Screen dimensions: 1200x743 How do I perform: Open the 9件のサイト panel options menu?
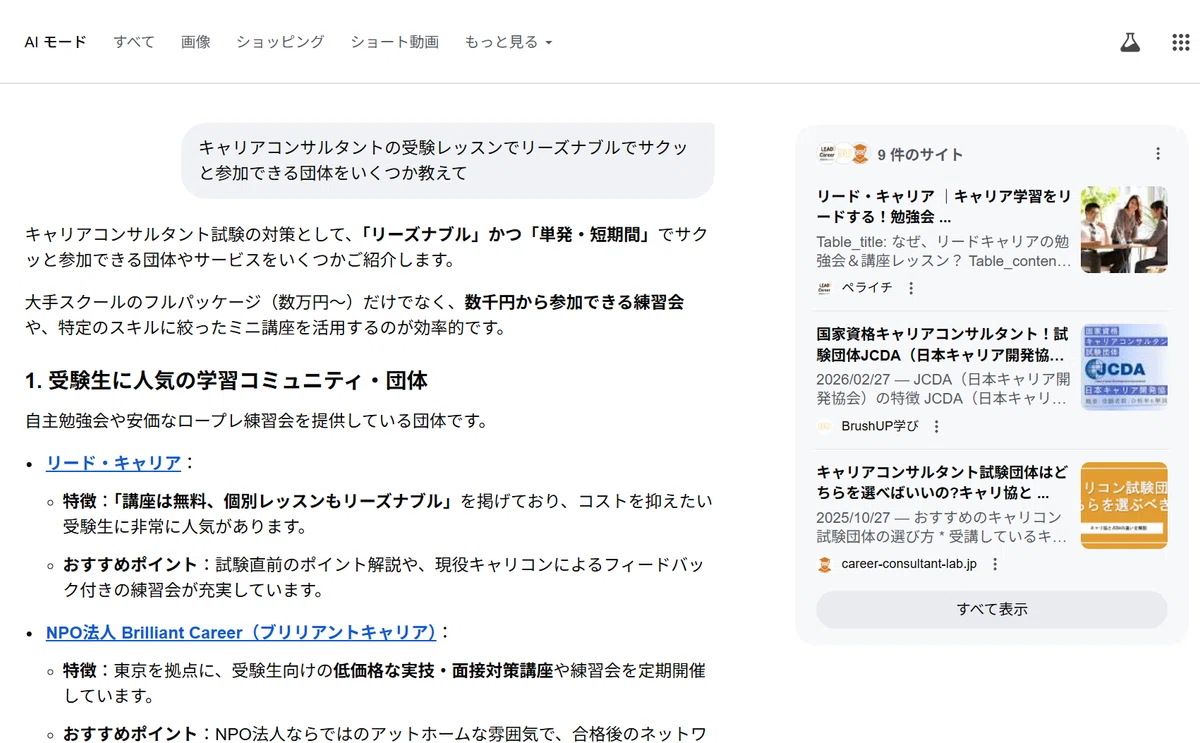1158,154
